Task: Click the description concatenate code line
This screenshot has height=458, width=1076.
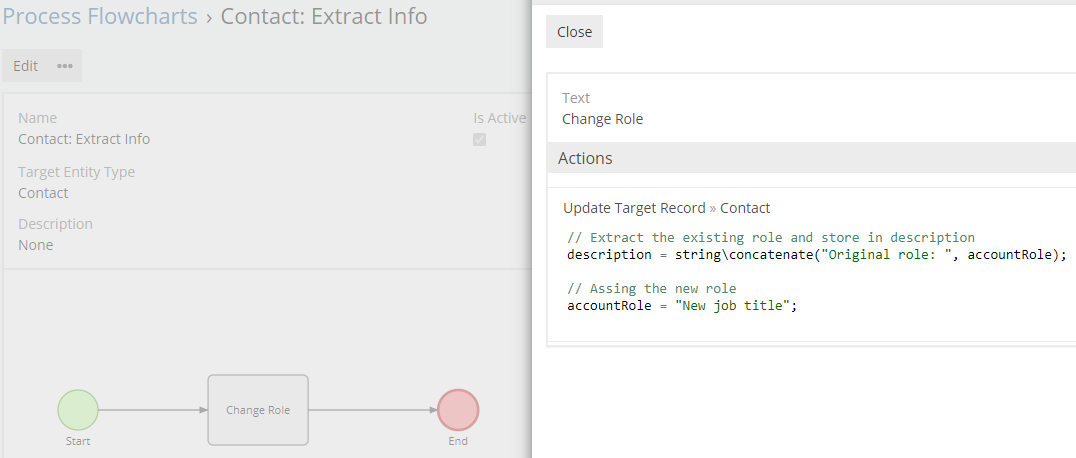Action: pos(817,255)
